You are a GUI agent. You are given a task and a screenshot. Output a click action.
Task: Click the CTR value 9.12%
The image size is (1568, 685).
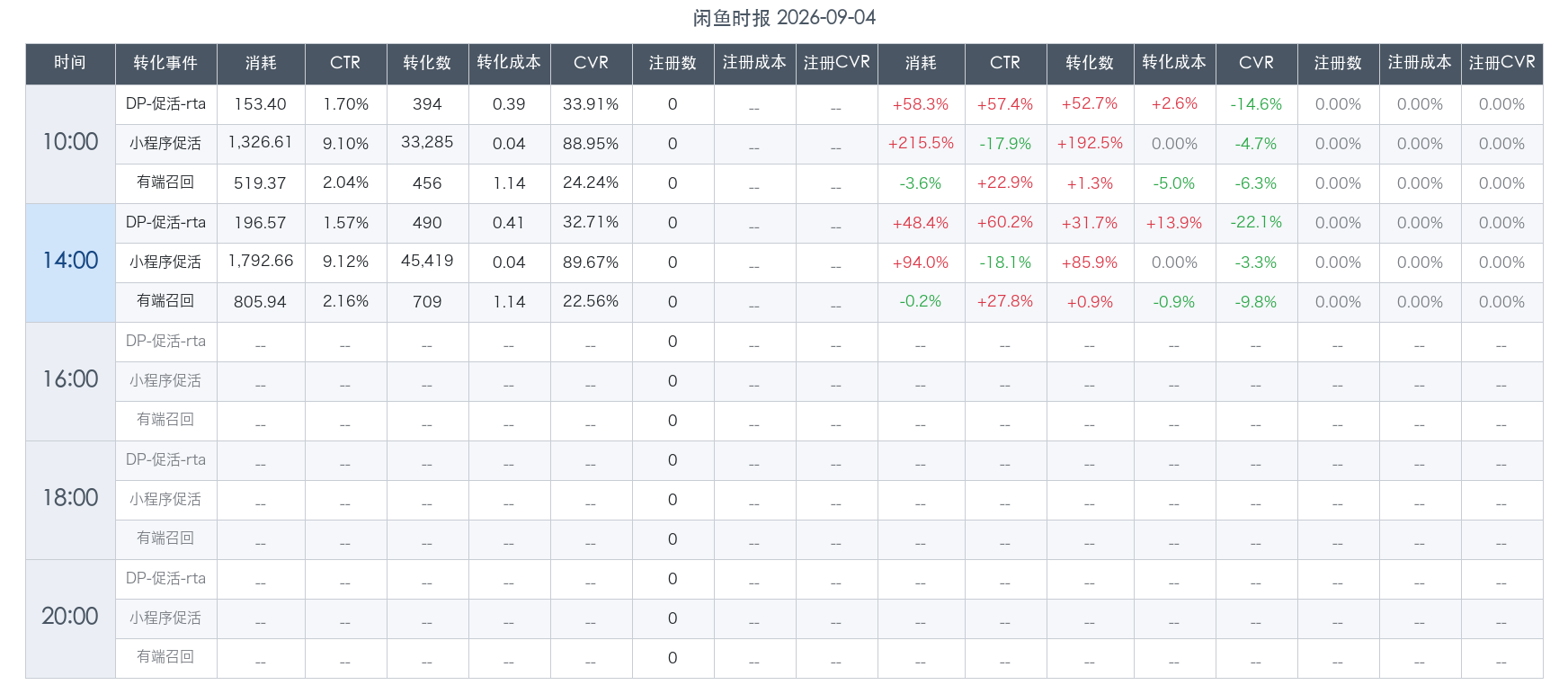(x=346, y=262)
